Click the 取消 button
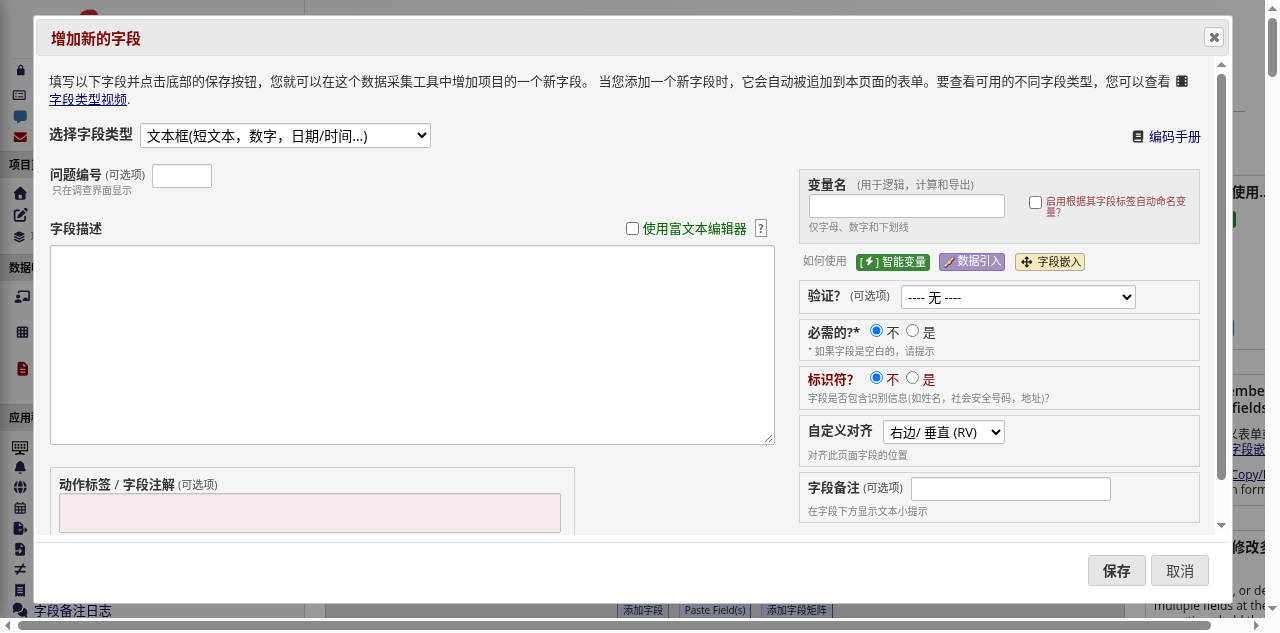 tap(1180, 571)
